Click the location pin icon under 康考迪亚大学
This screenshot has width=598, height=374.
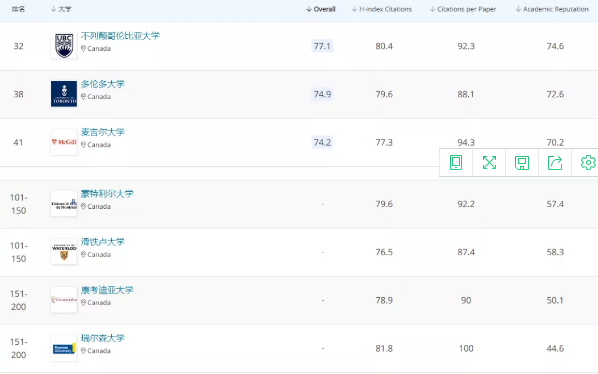(83, 302)
